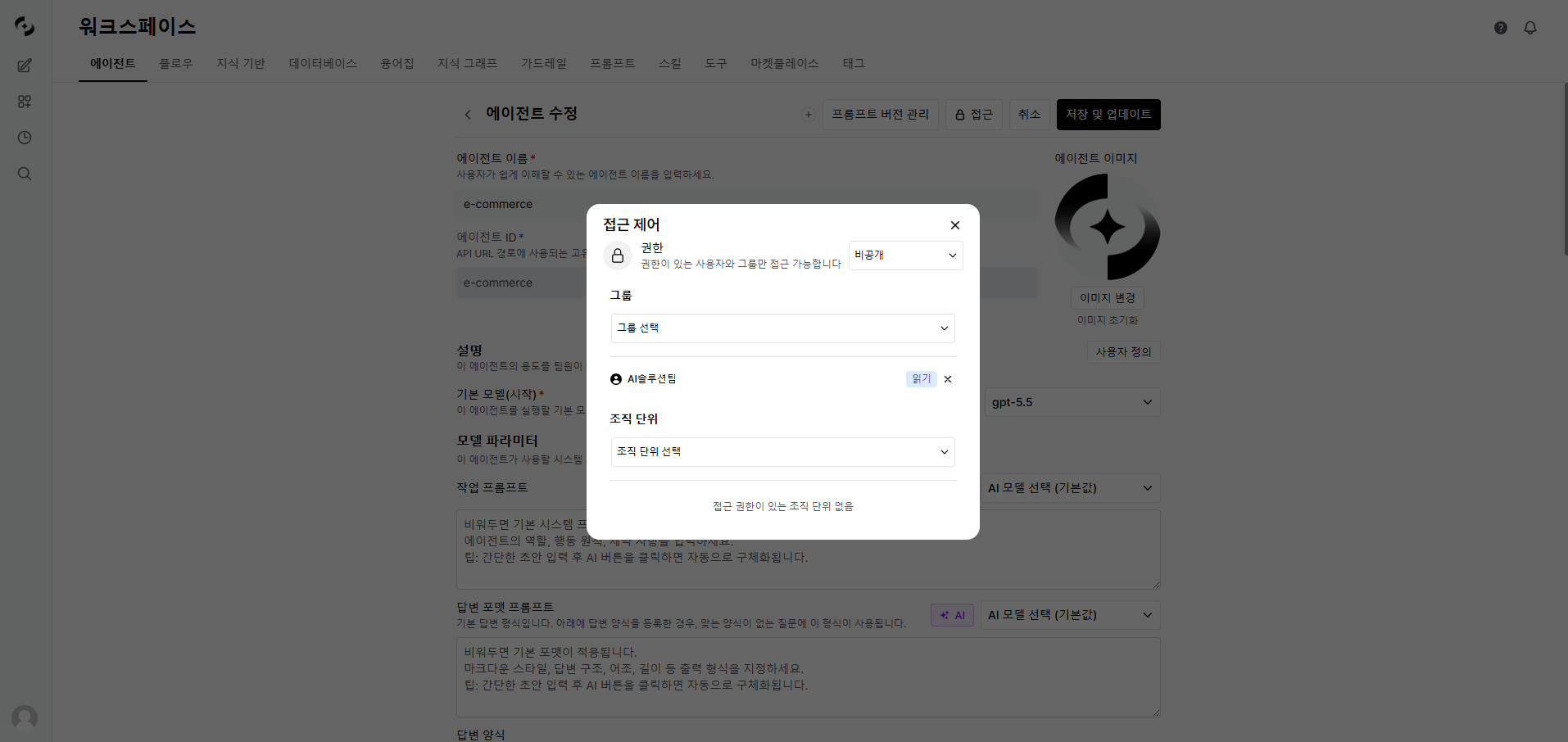Open the 가드레일 tab
Screen dimensions: 1568x742
(544, 64)
